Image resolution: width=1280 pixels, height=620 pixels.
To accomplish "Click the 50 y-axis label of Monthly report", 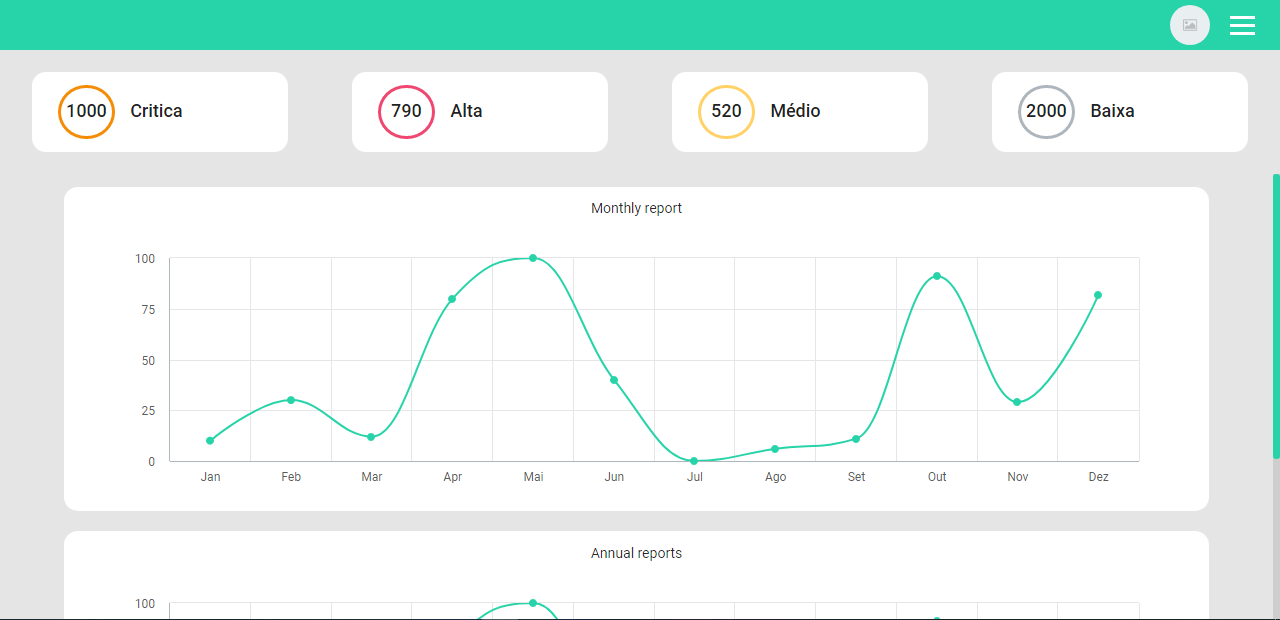I will click(148, 361).
